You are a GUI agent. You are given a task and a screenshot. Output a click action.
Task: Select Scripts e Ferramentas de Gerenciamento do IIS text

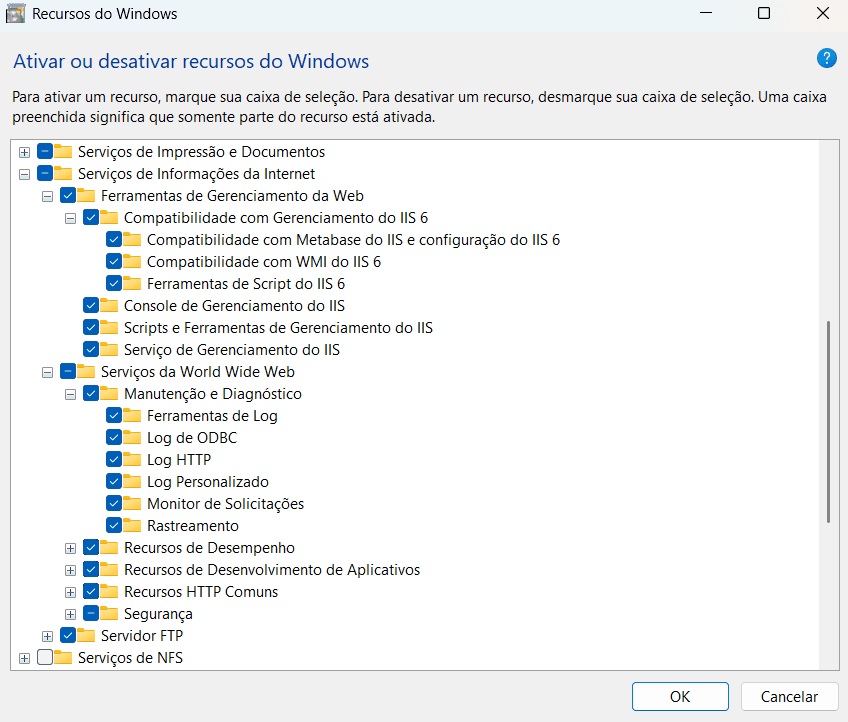278,327
